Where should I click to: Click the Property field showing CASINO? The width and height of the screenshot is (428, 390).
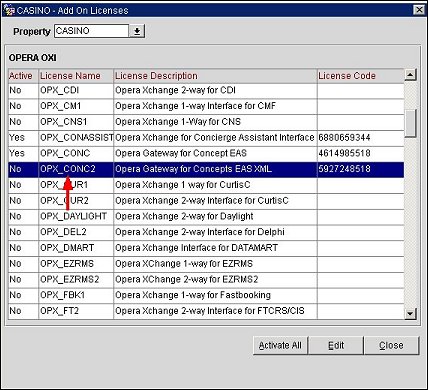pos(91,31)
